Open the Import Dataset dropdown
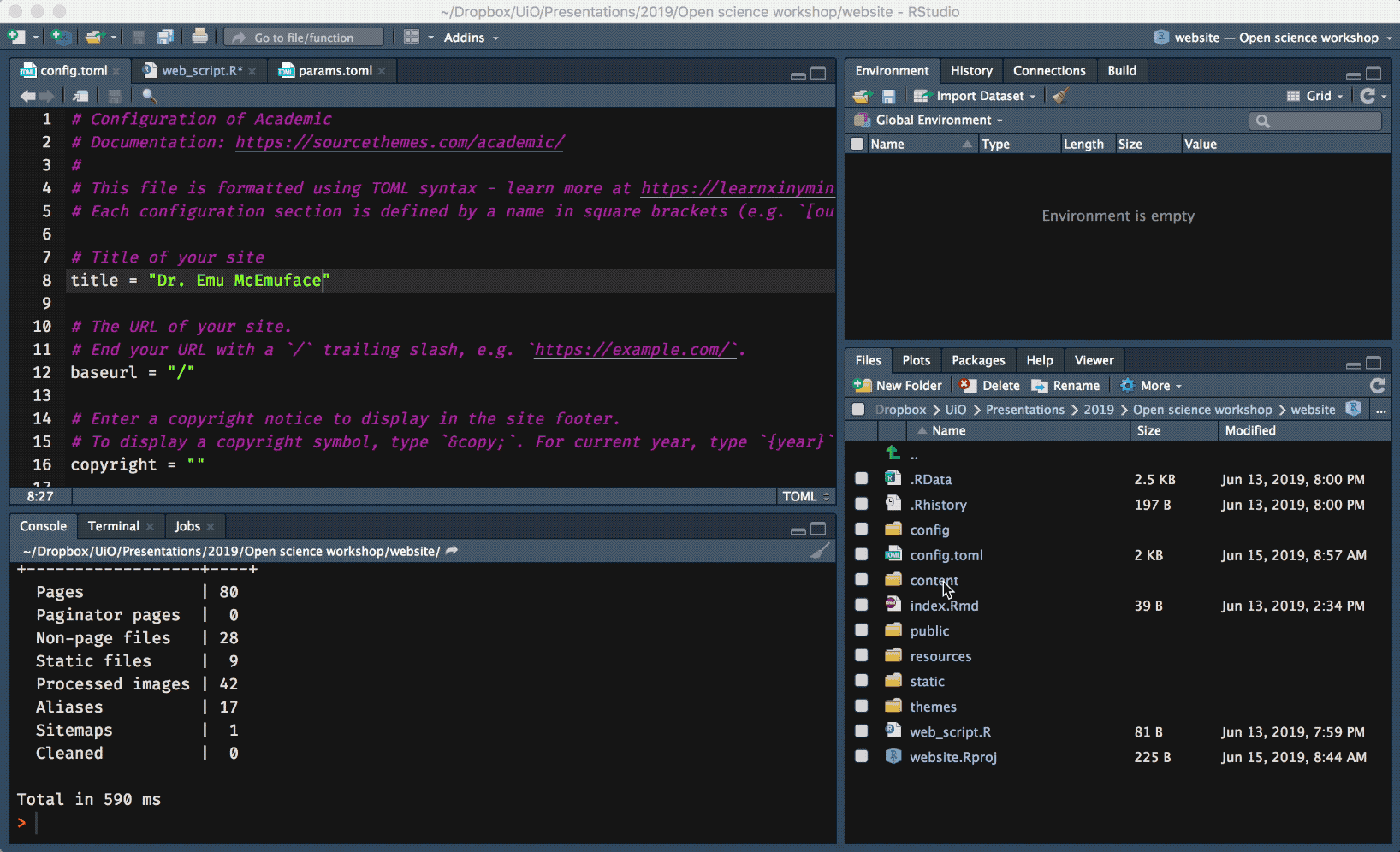This screenshot has width=1400, height=852. click(979, 96)
